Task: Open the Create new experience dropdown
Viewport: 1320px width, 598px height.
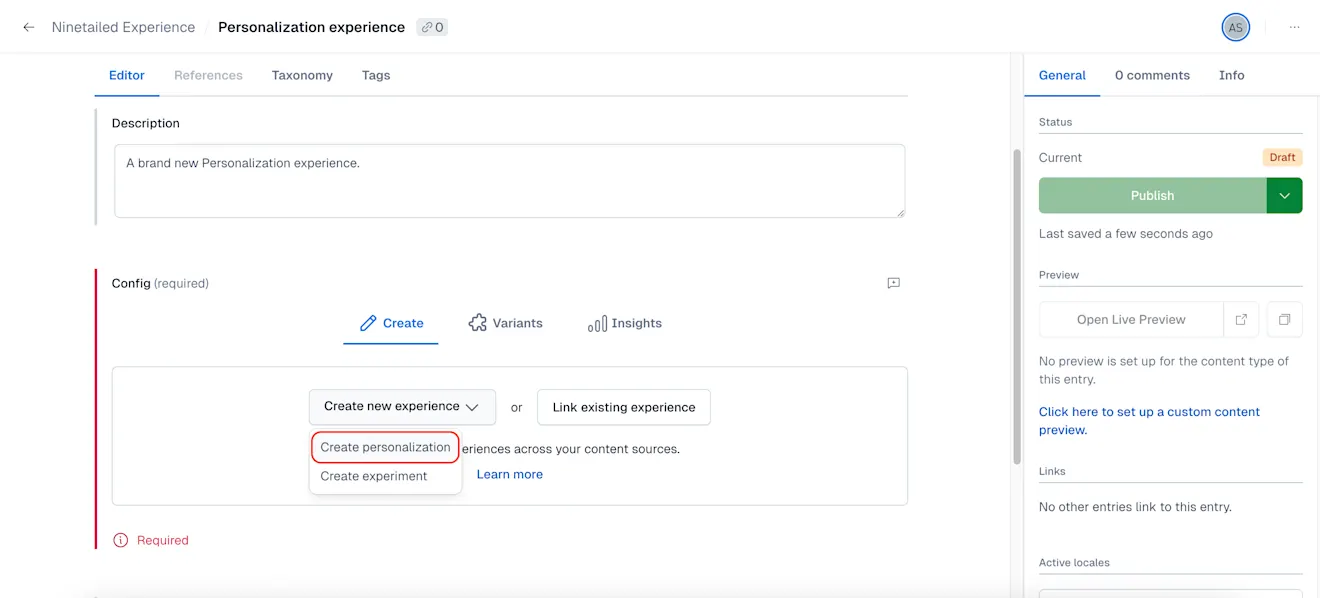Action: 401,407
